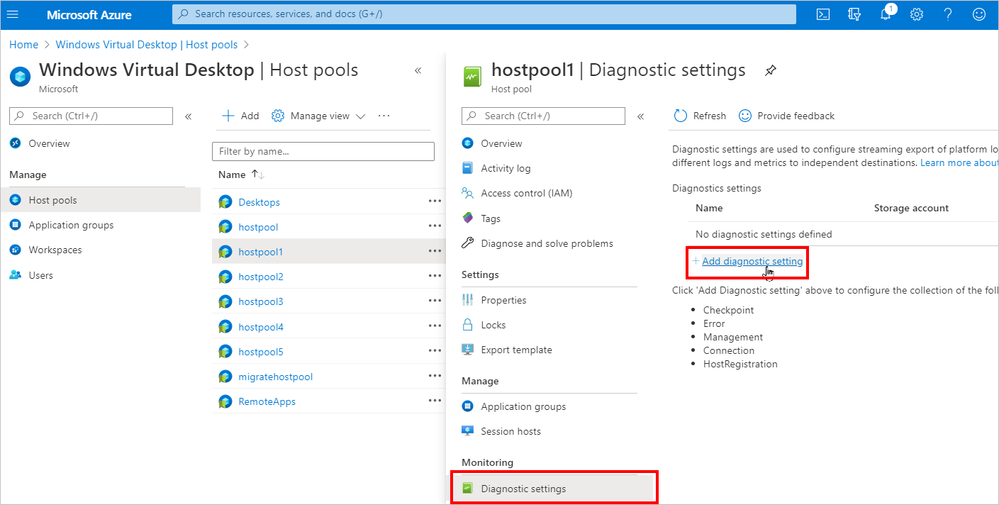Collapse the left Windows Virtual Desktop menu
Screen dimensions: 999x505
tap(189, 116)
